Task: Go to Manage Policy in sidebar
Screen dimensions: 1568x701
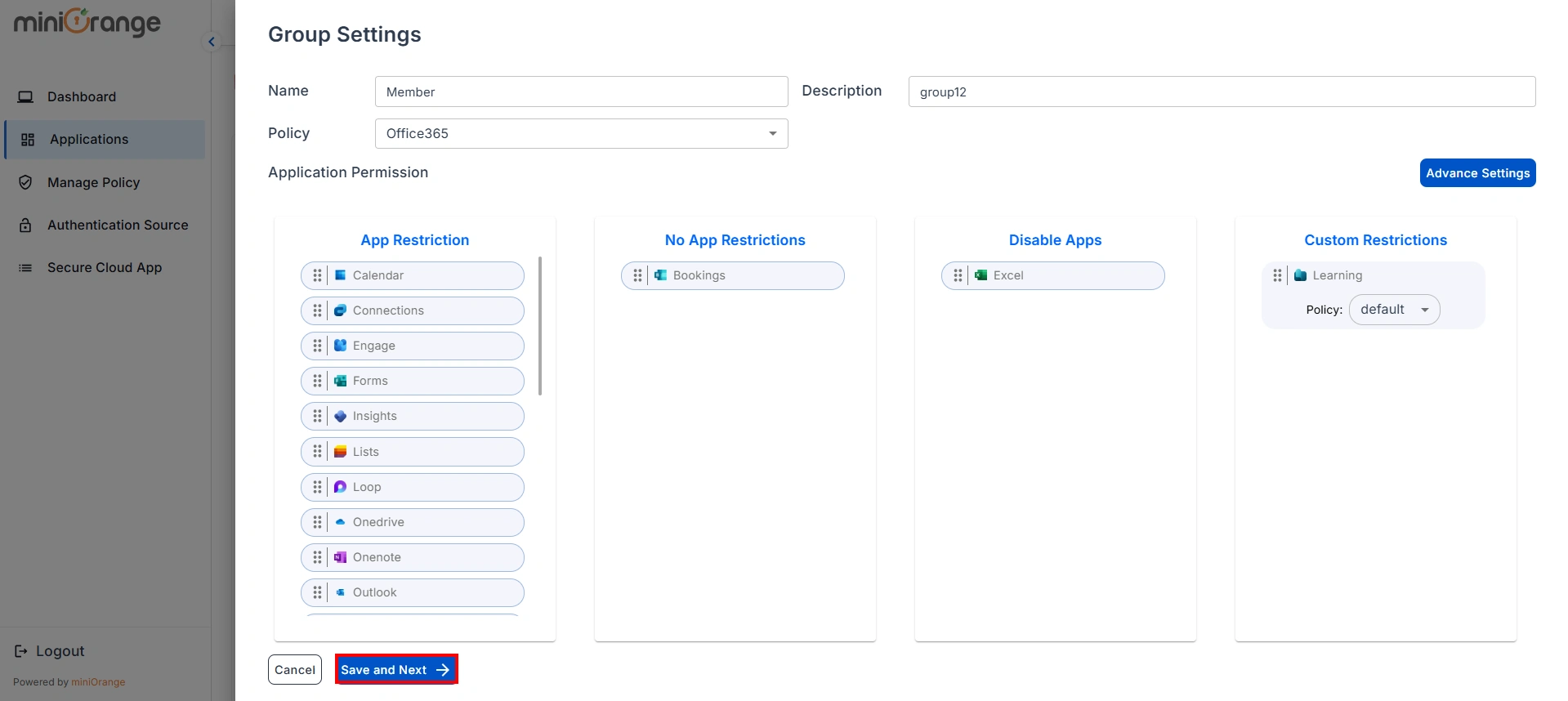Action: pos(93,182)
